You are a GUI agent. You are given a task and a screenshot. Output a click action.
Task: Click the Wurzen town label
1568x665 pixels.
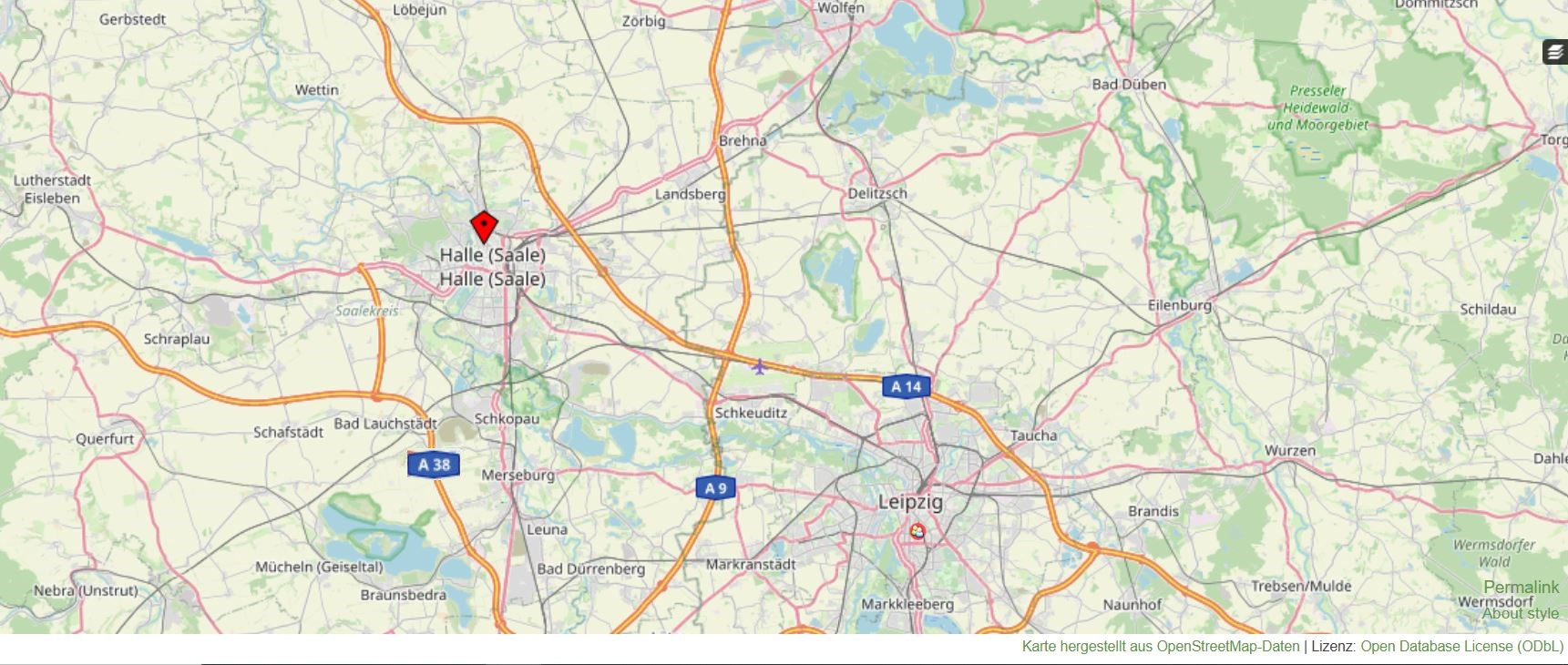pos(1290,450)
